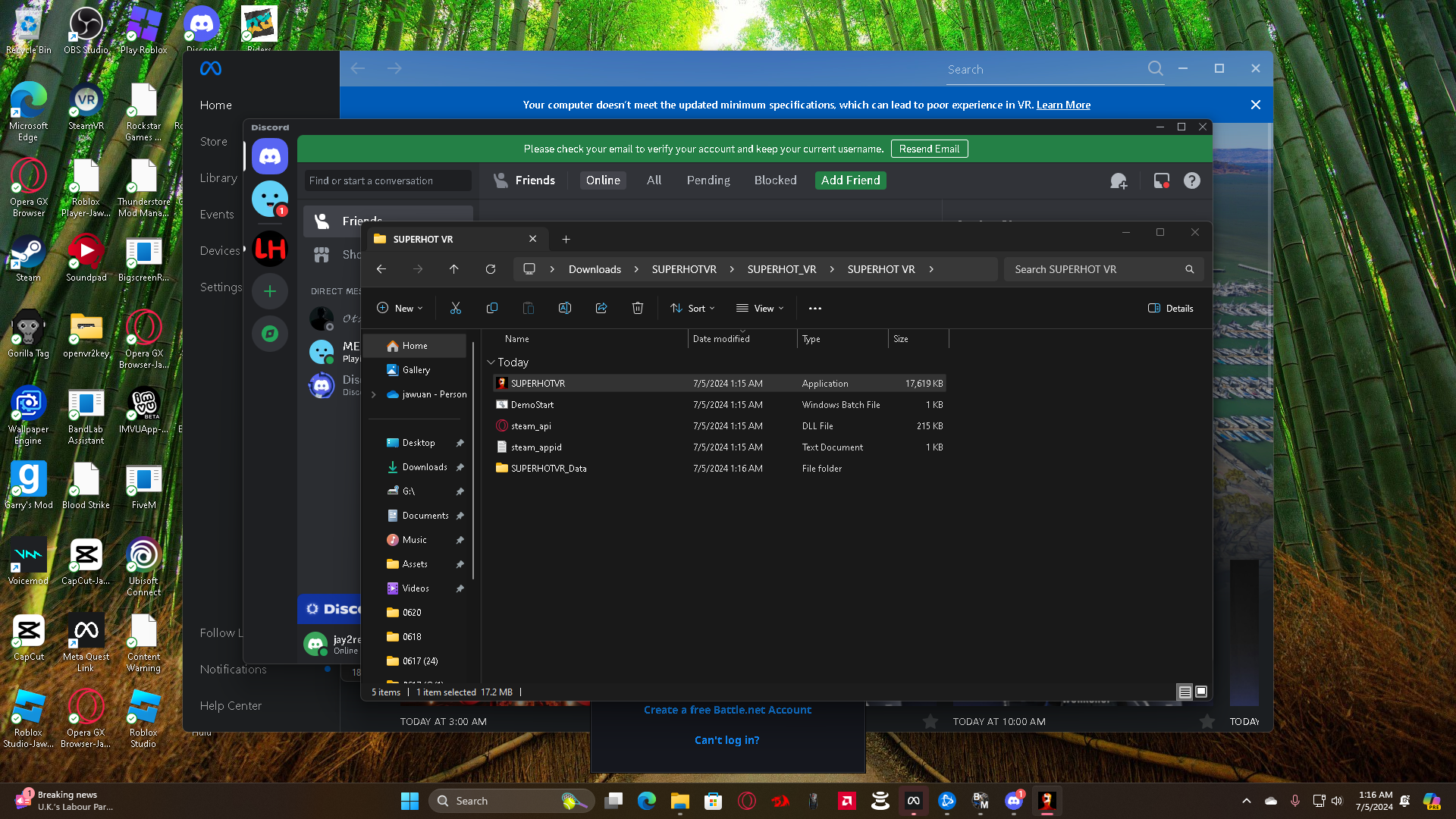Switch to the Blocked tab in Discord
The width and height of the screenshot is (1456, 819).
point(775,180)
